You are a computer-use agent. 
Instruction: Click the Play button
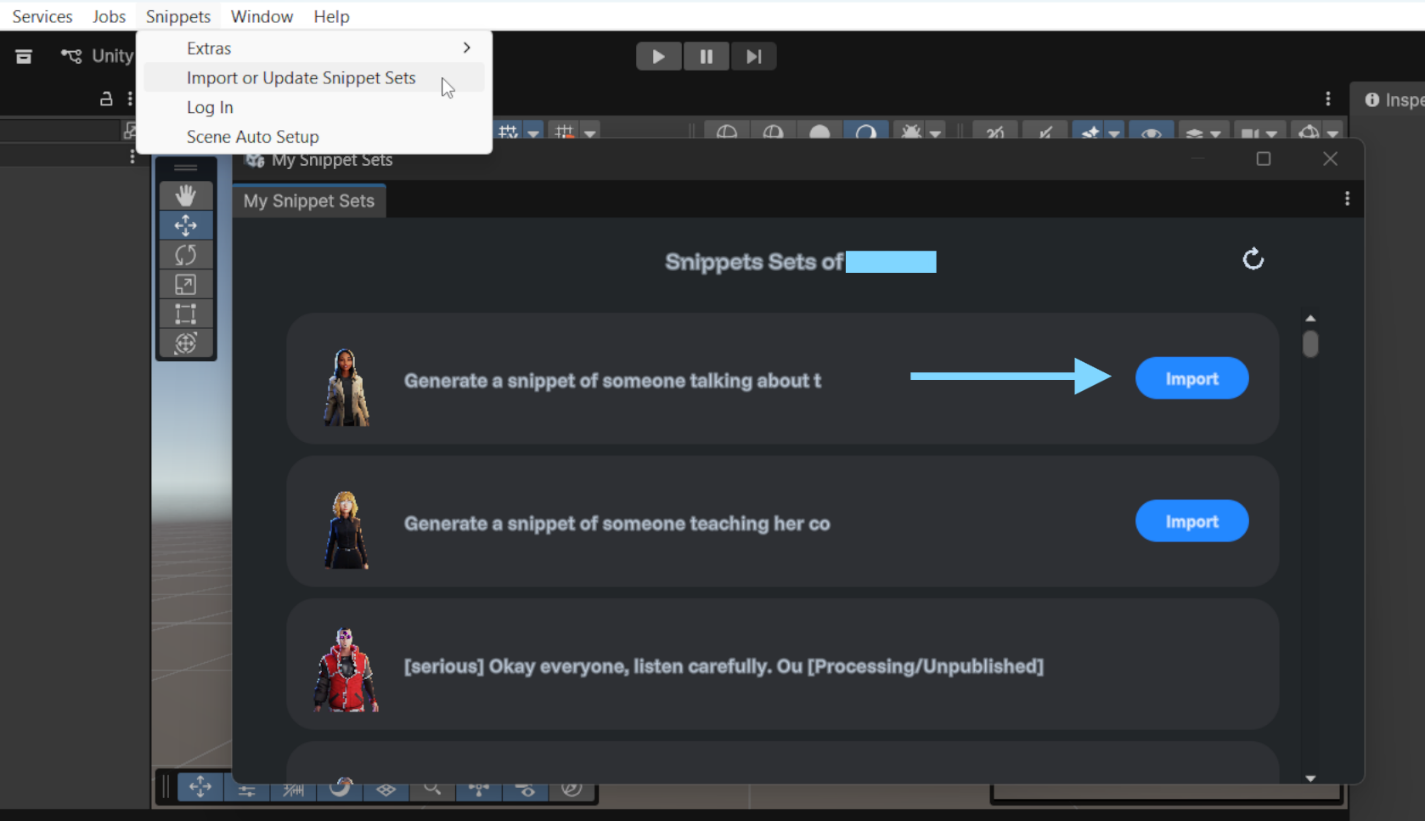(659, 57)
